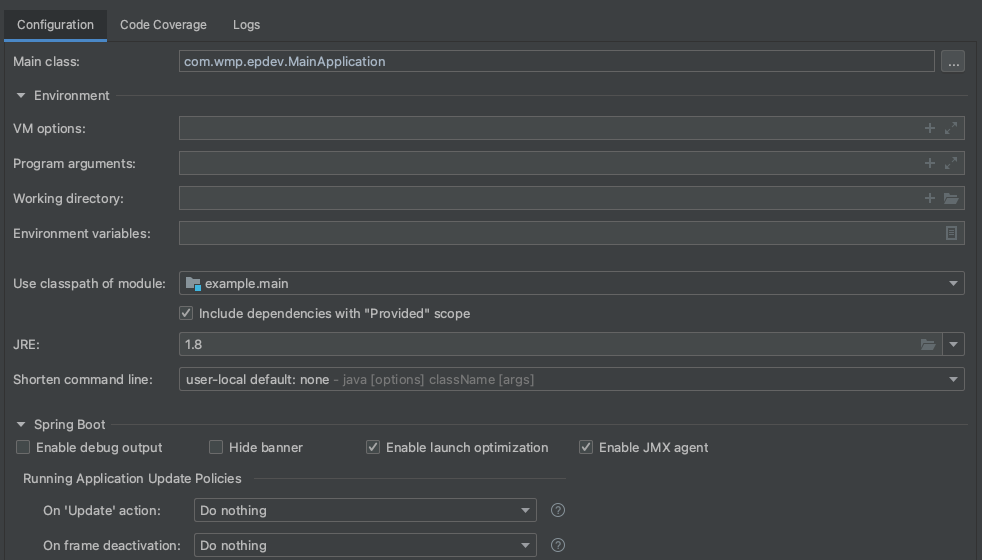This screenshot has height=560, width=982.
Task: Open Environment variables editor icon
Action: point(951,233)
